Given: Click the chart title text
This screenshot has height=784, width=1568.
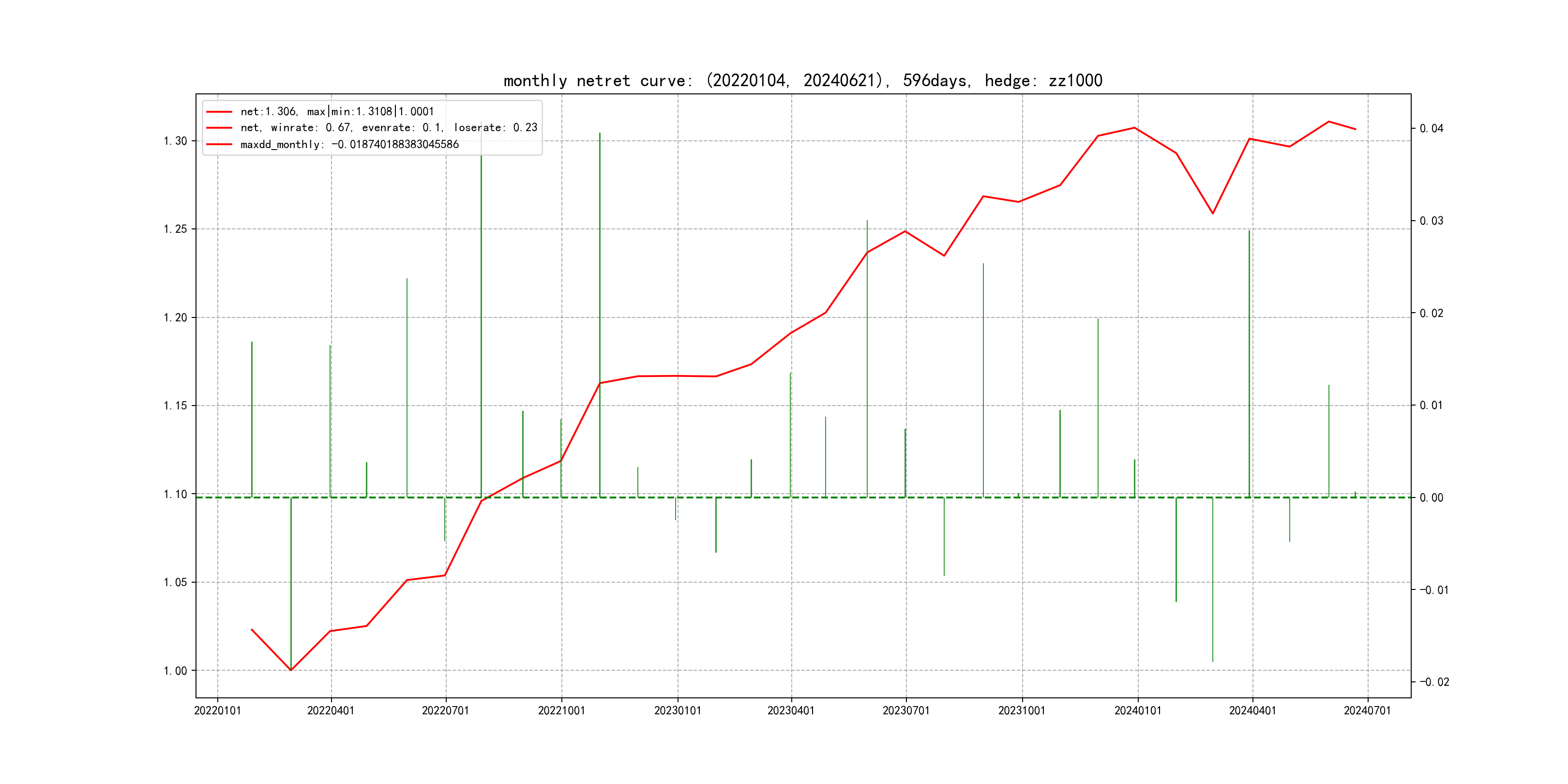Looking at the screenshot, I should coord(802,80).
